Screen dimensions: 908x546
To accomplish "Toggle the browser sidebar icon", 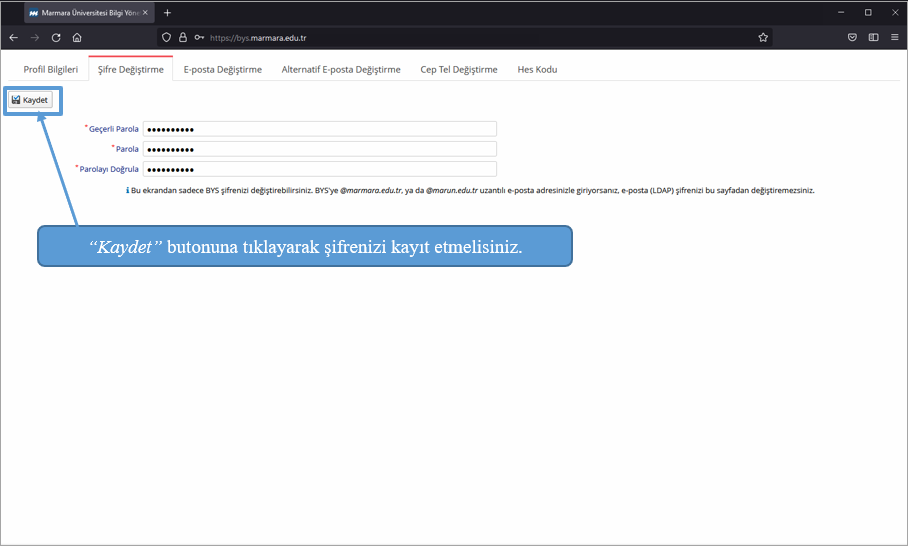I will (x=874, y=38).
